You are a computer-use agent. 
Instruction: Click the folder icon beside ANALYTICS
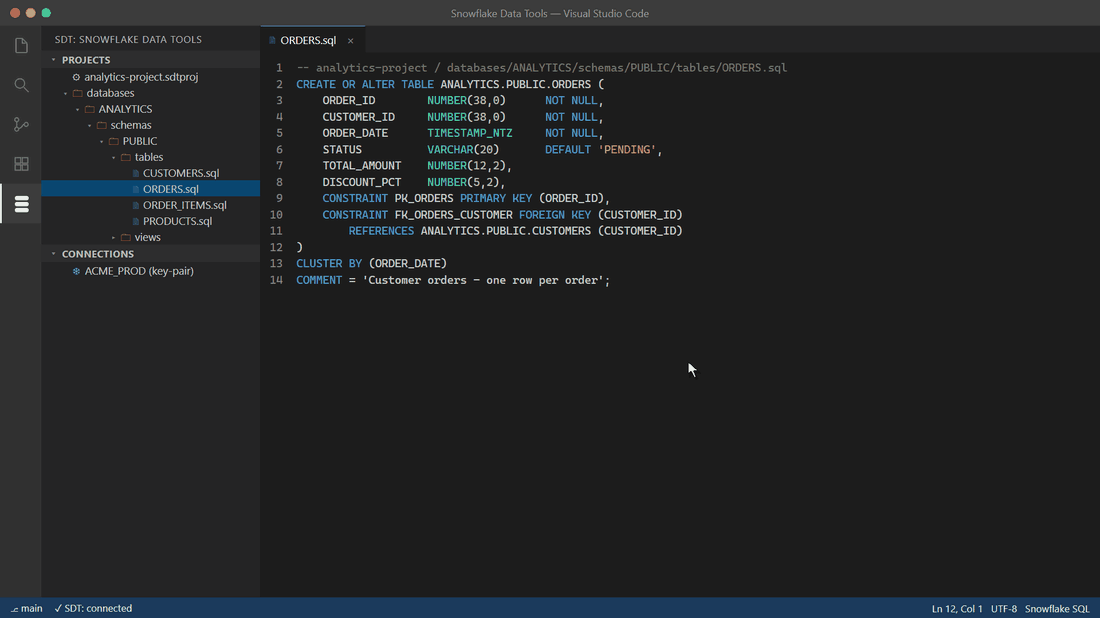click(90, 109)
